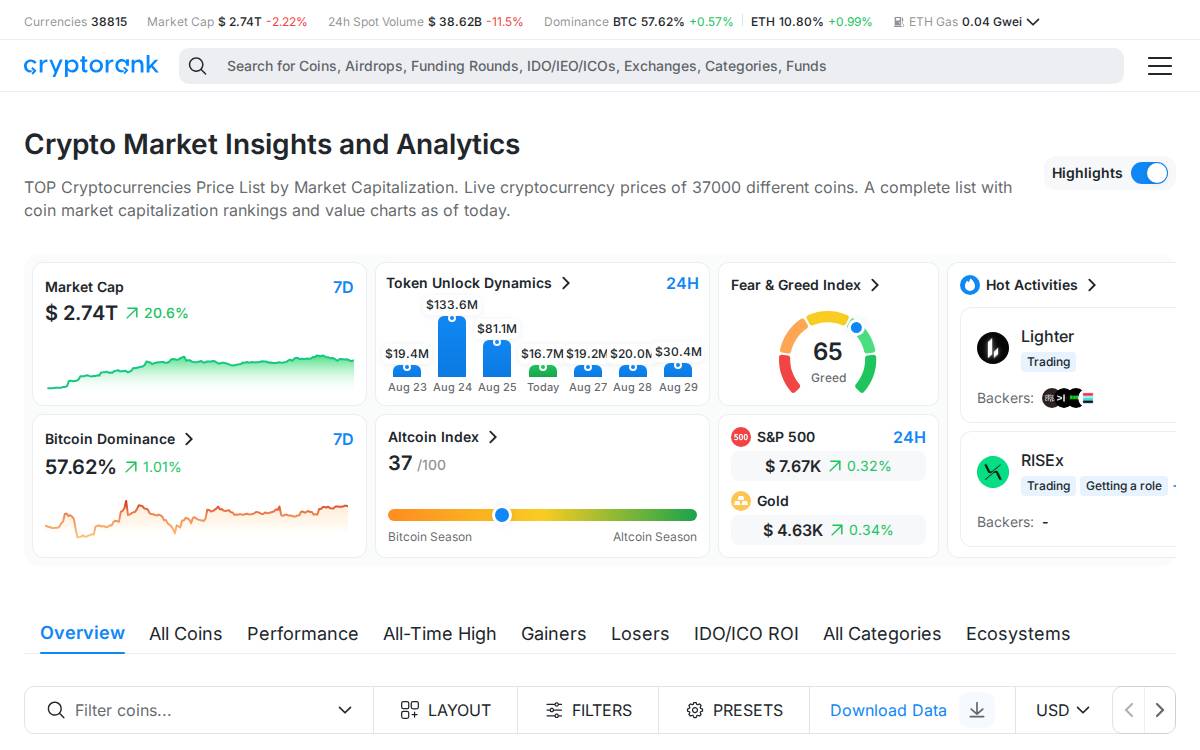Open Hot Activities chevron
1200x750 pixels.
[x=1092, y=285]
